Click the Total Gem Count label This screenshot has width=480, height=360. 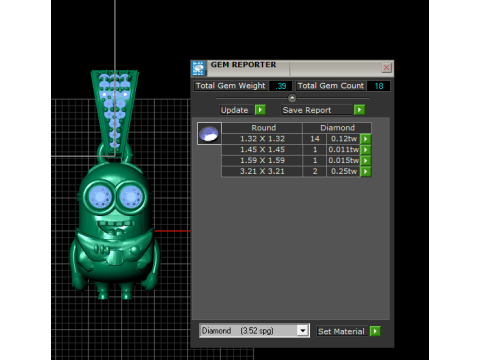(x=331, y=86)
